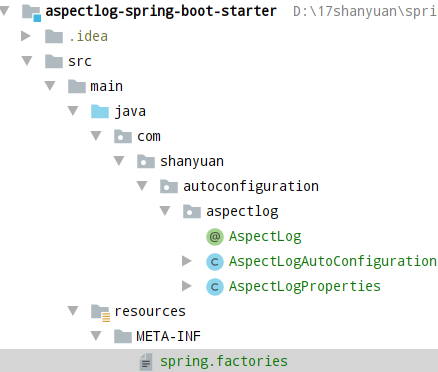Select the main folder
Screen dimensions: 438x372
(x=107, y=87)
